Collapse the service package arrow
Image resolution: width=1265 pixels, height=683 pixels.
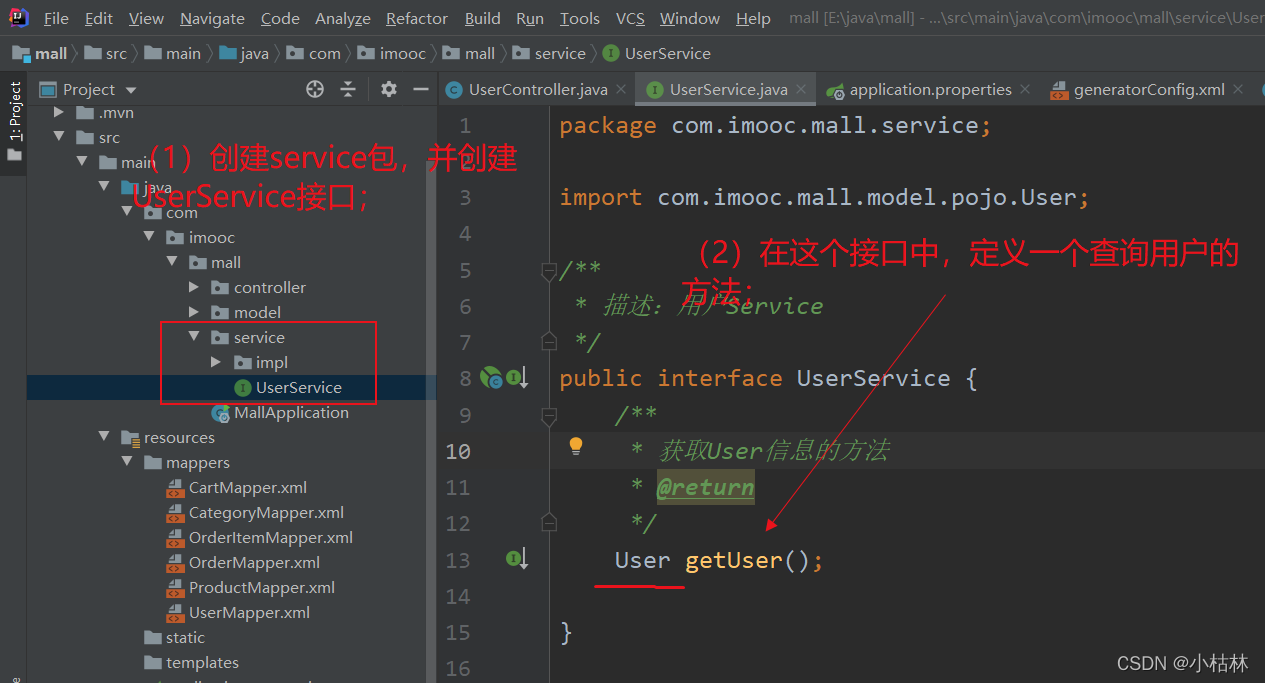[194, 337]
